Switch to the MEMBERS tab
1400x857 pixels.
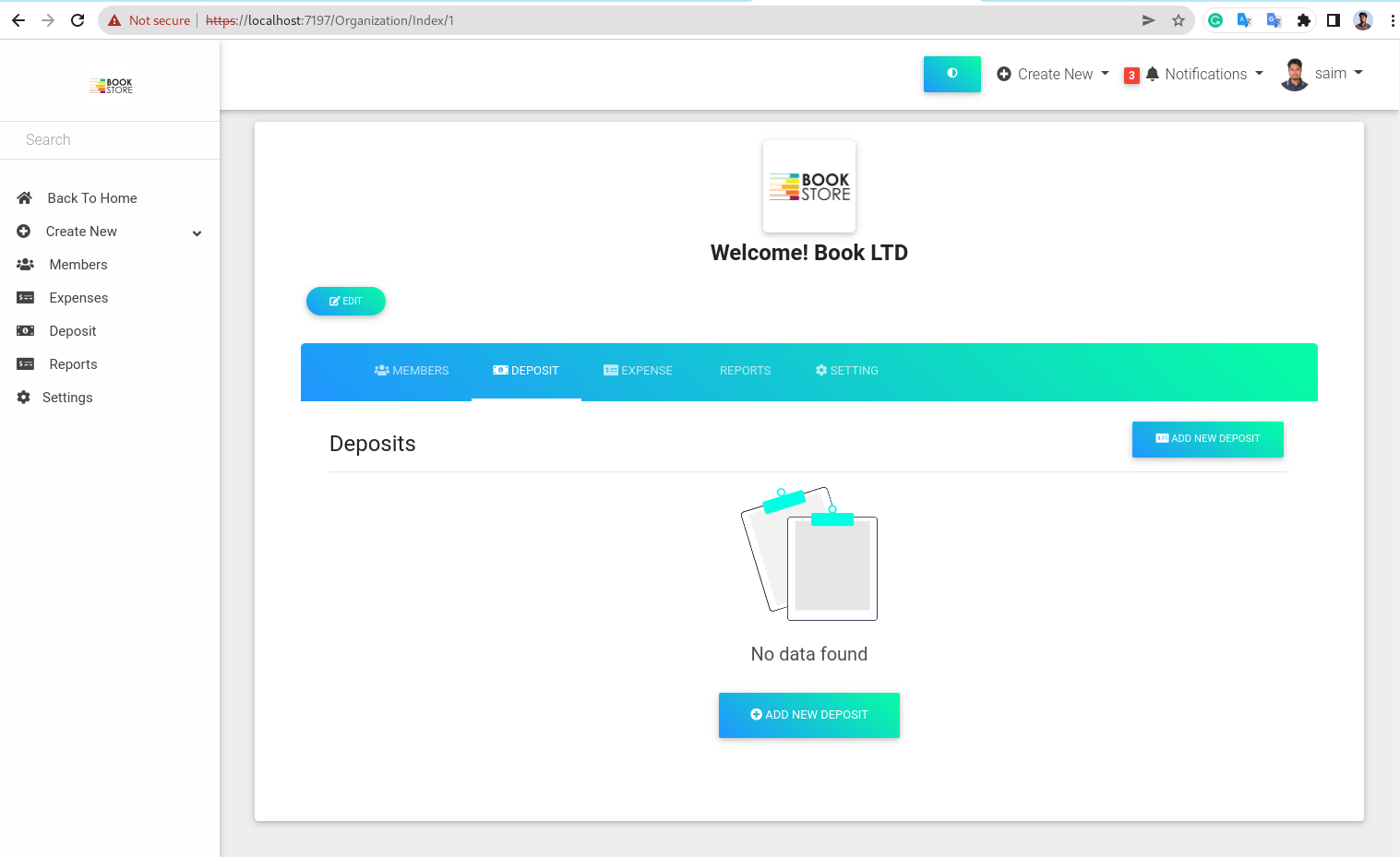[x=411, y=370]
